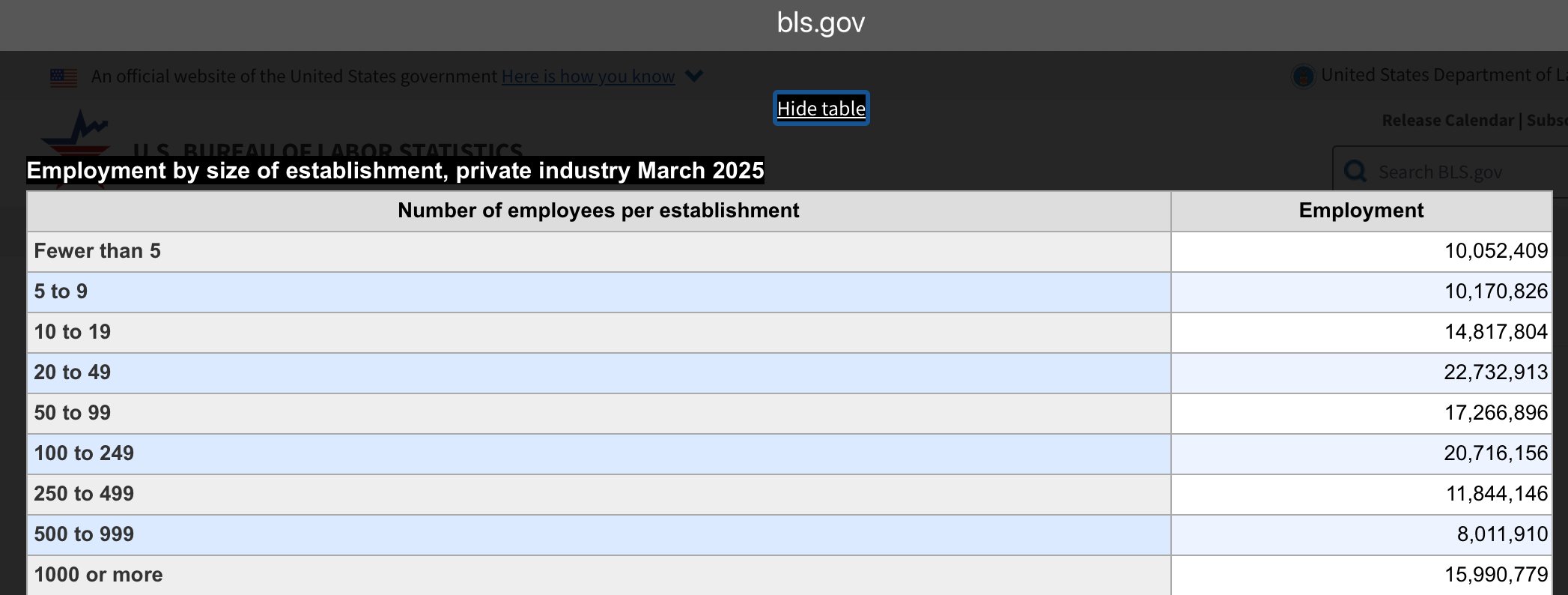Click the search magnifier icon
The image size is (1568, 595).
click(1355, 172)
